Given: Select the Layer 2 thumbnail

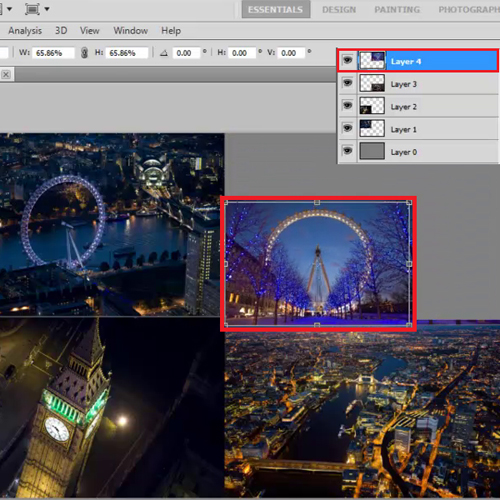Looking at the screenshot, I should pos(372,106).
